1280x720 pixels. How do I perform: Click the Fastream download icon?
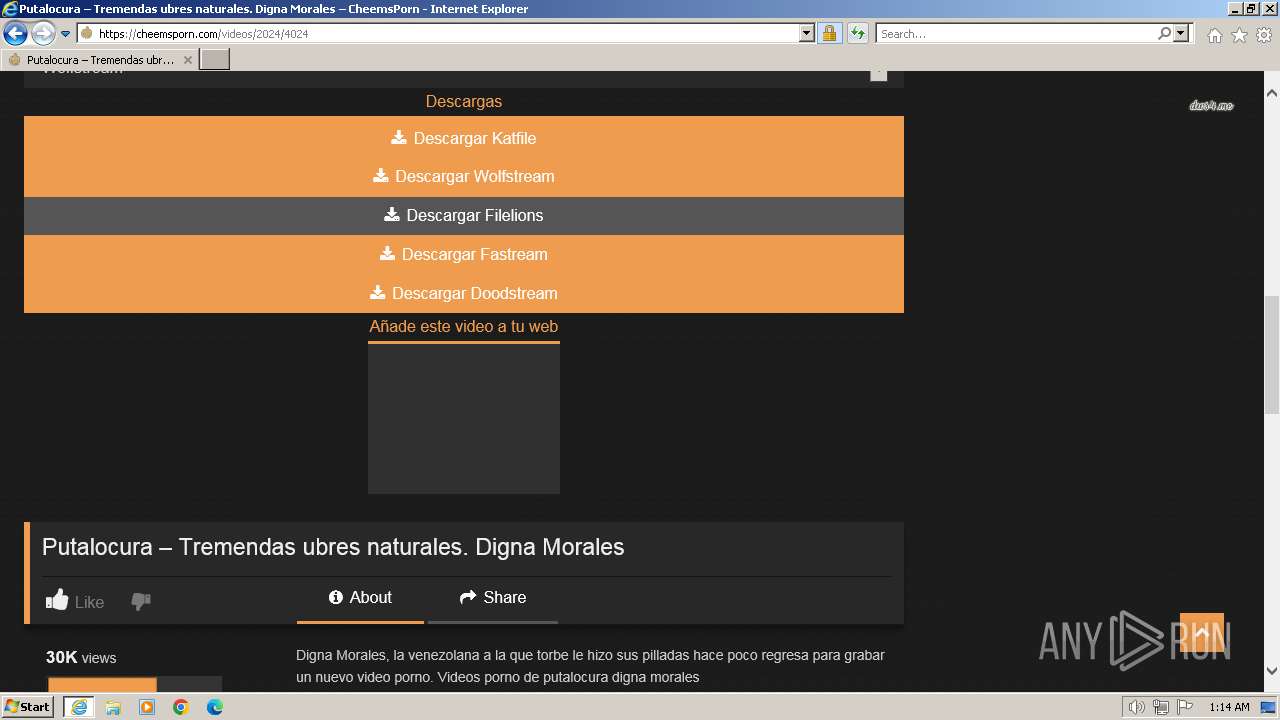tap(388, 253)
